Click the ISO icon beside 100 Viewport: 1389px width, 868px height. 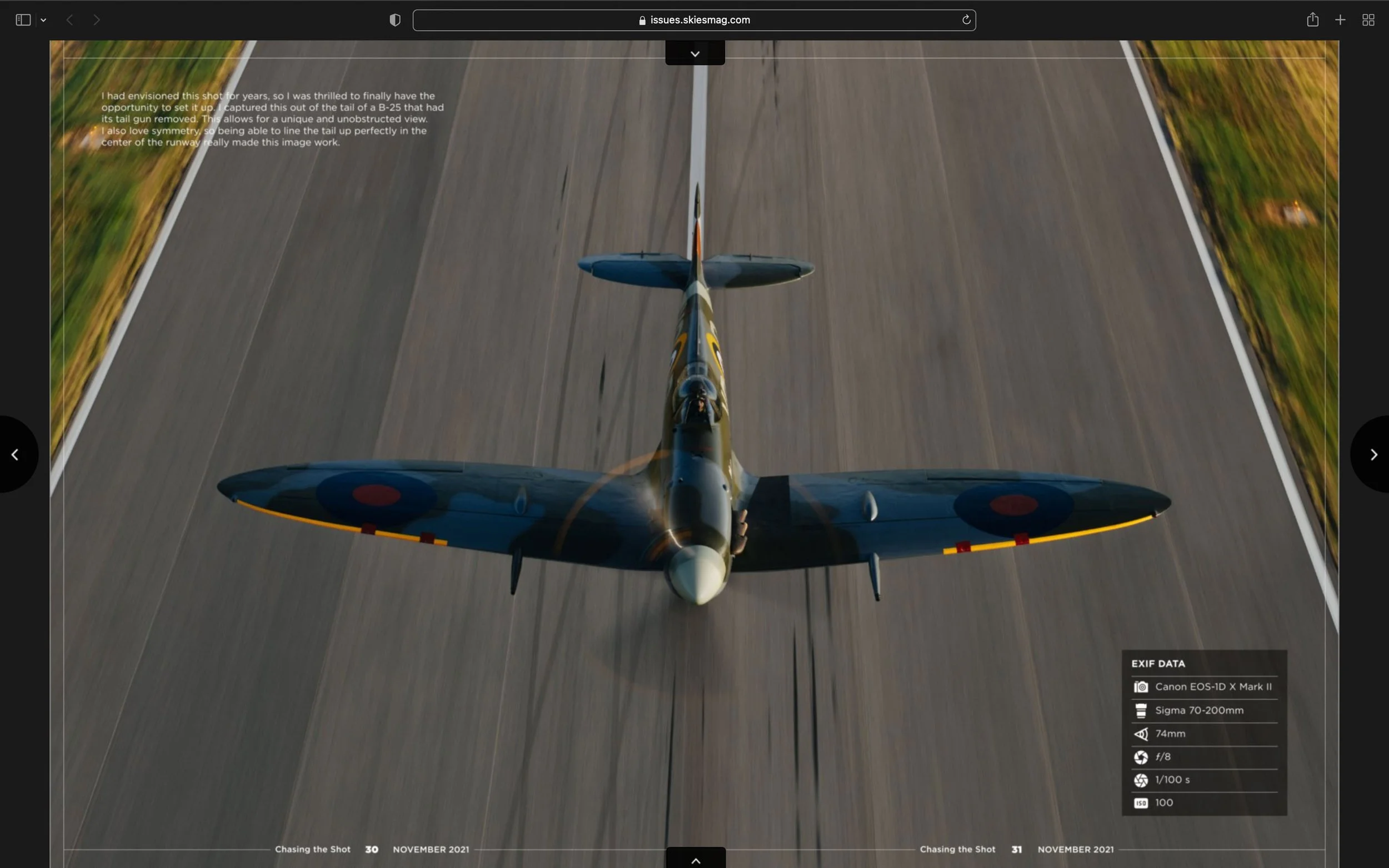[1141, 803]
